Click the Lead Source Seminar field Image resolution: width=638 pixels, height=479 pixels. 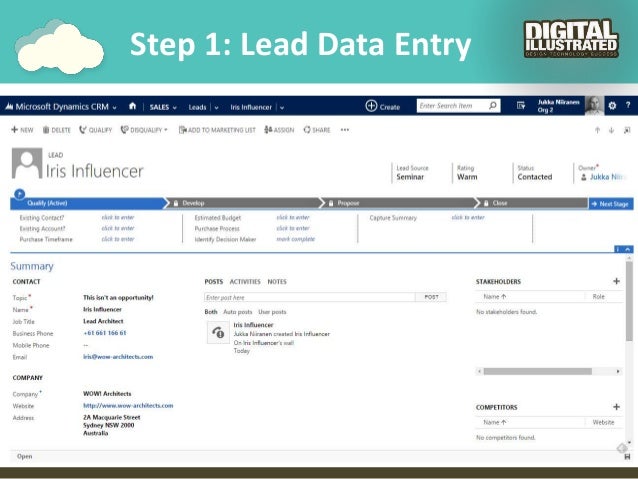(x=413, y=173)
